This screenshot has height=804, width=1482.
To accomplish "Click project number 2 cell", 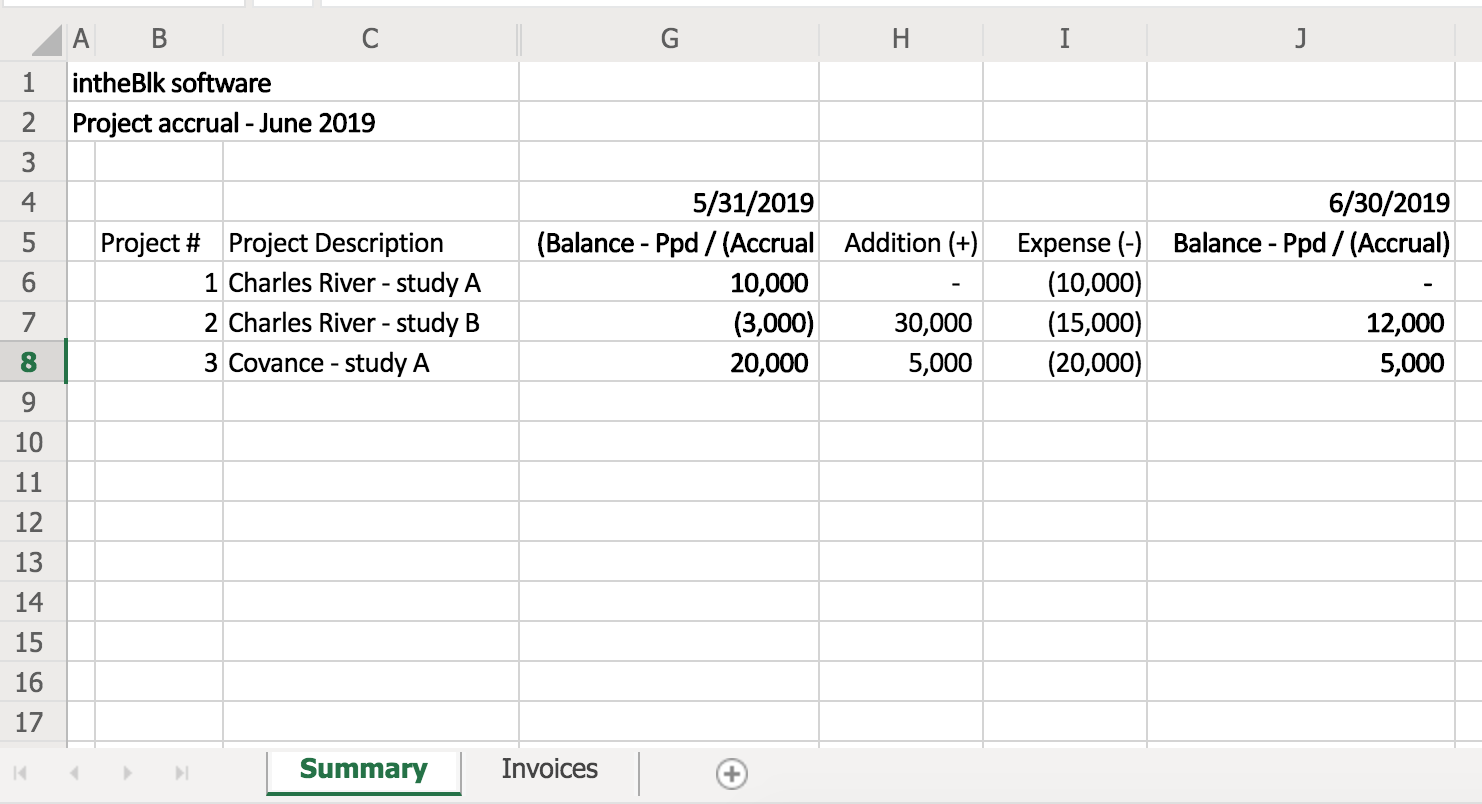I will click(159, 322).
